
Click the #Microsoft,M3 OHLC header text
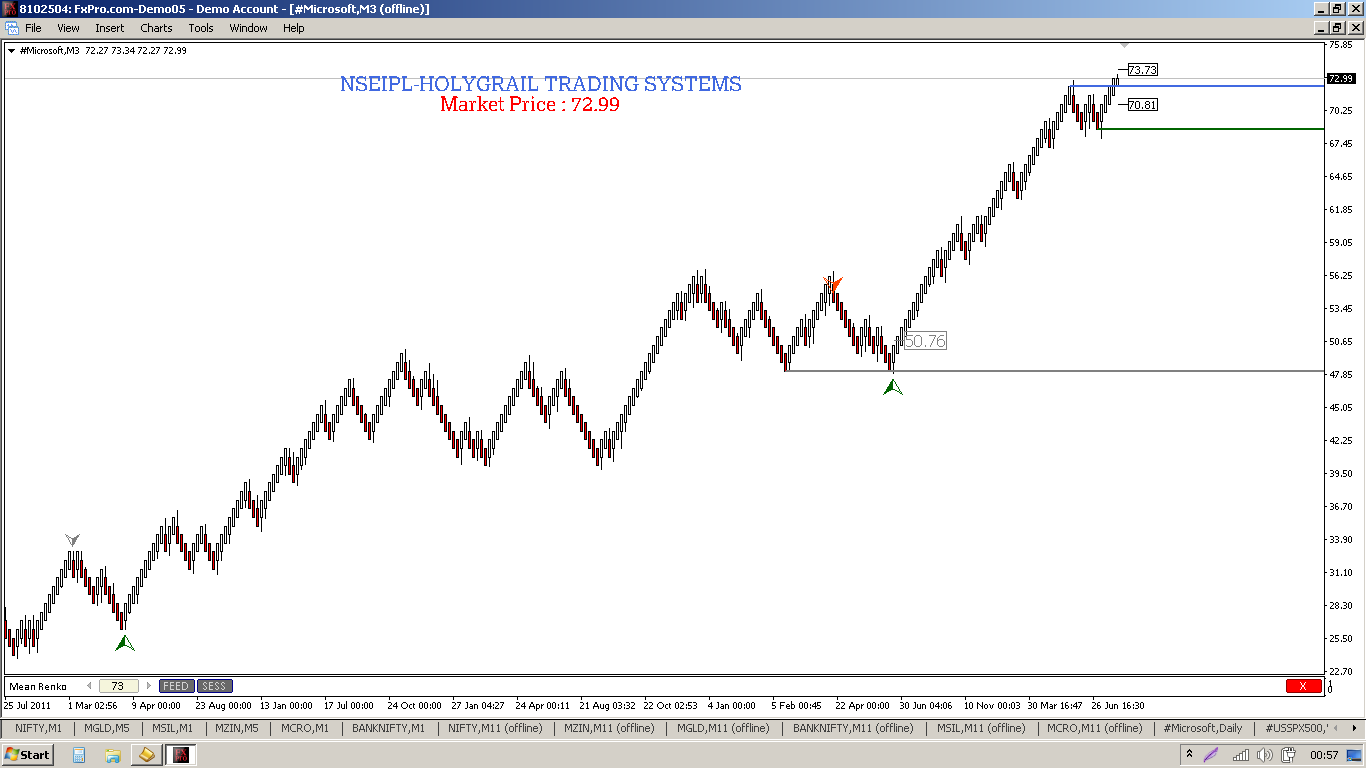(103, 50)
